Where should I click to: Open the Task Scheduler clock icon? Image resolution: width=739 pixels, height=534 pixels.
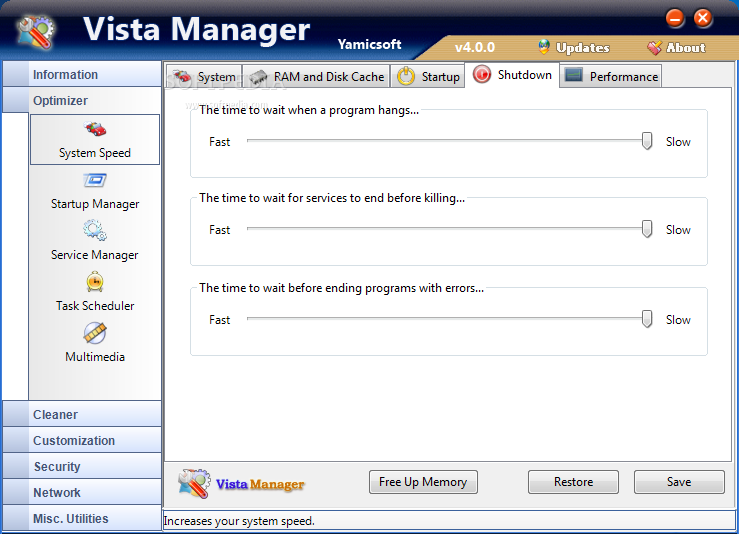click(95, 282)
